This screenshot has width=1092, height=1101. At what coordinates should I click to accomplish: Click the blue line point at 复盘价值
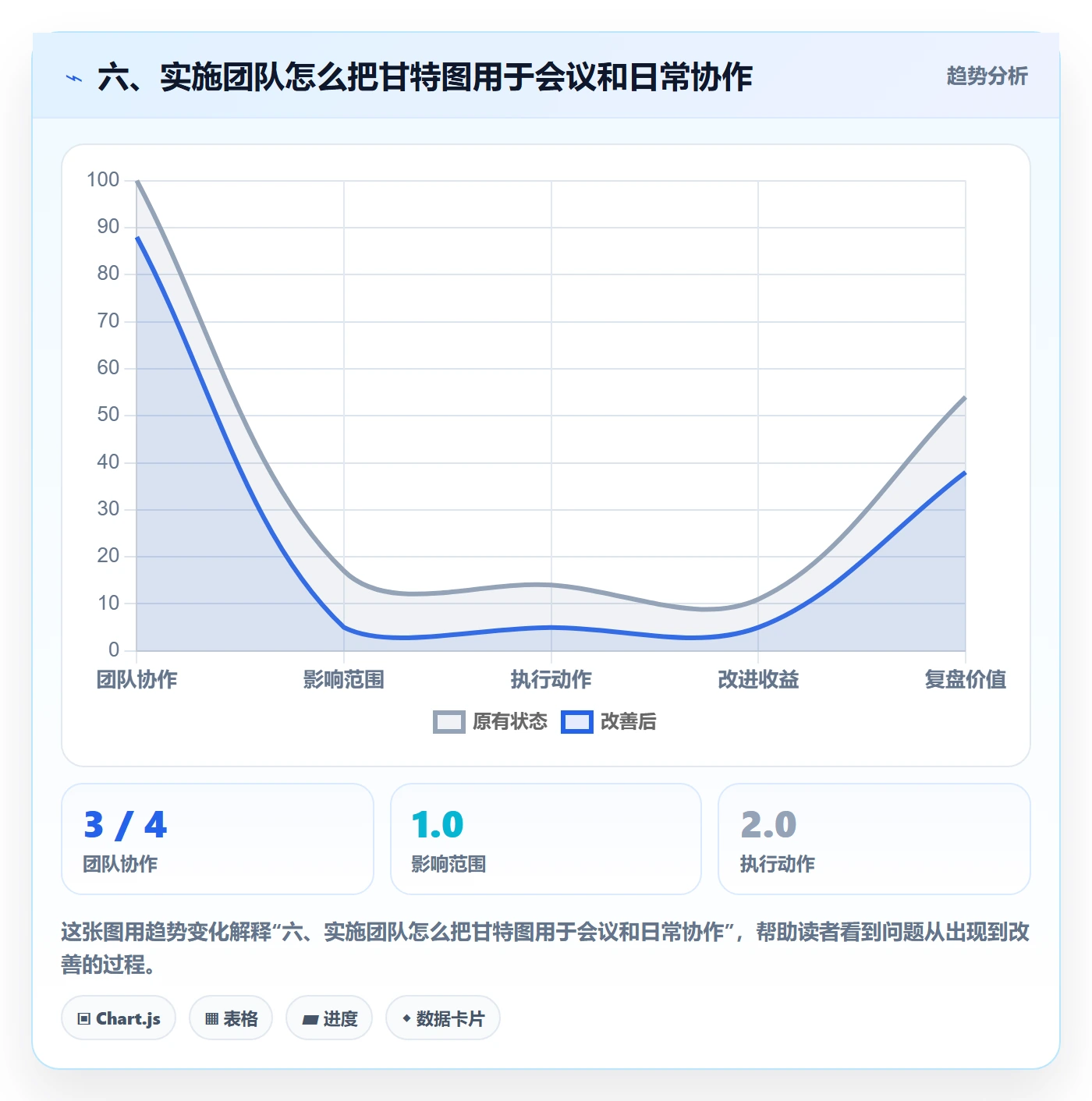click(966, 473)
